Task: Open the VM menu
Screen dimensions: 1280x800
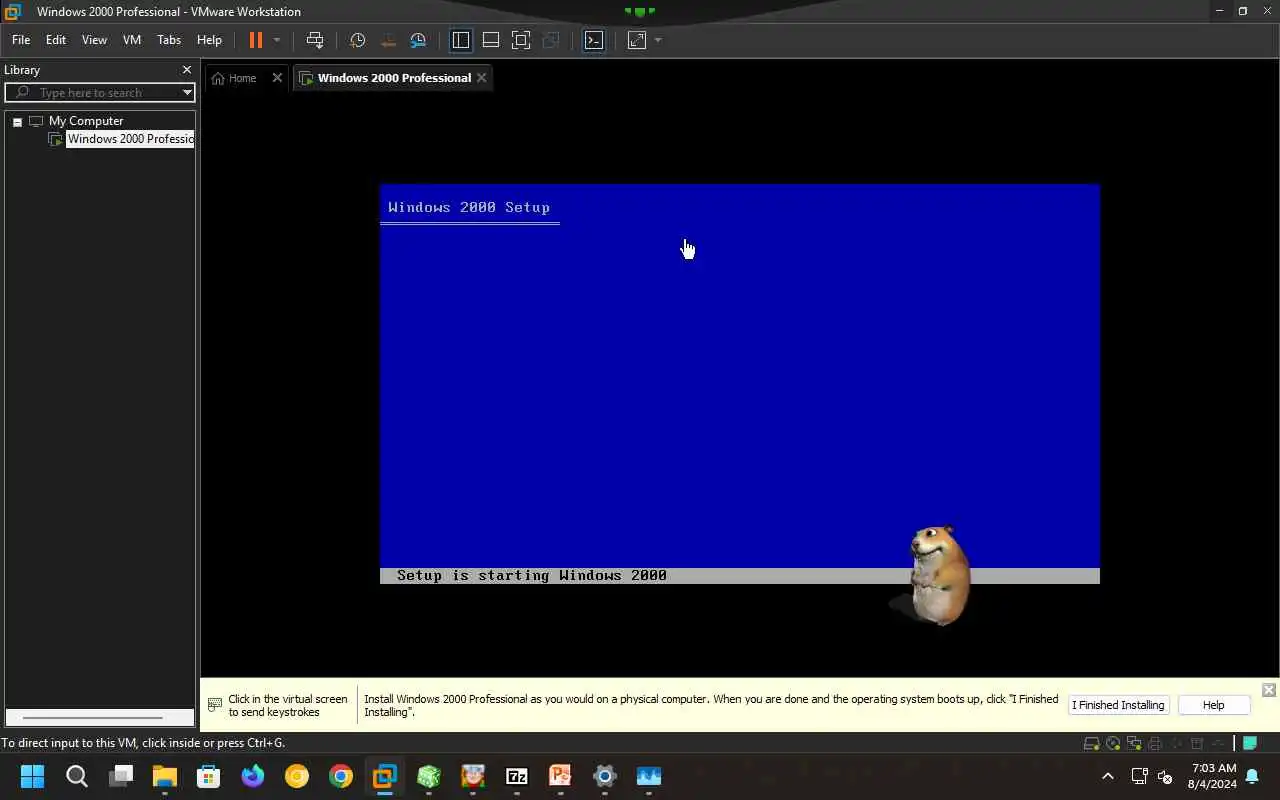Action: [132, 40]
